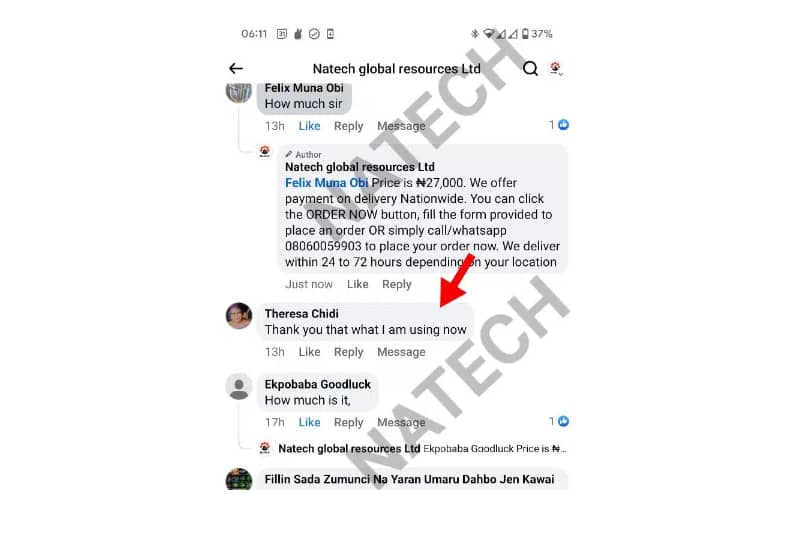Viewport: 798px width, 534px height.
Task: Reply to the Natech author comment
Action: (x=396, y=284)
